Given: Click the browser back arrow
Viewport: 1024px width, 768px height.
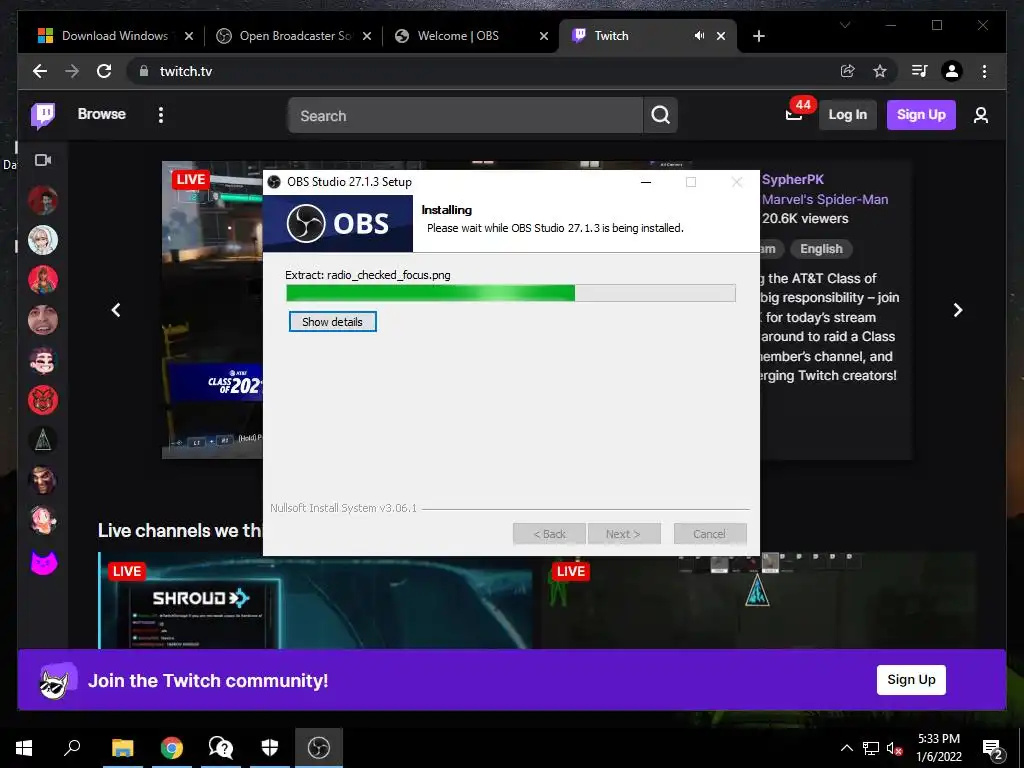Looking at the screenshot, I should click(x=40, y=71).
